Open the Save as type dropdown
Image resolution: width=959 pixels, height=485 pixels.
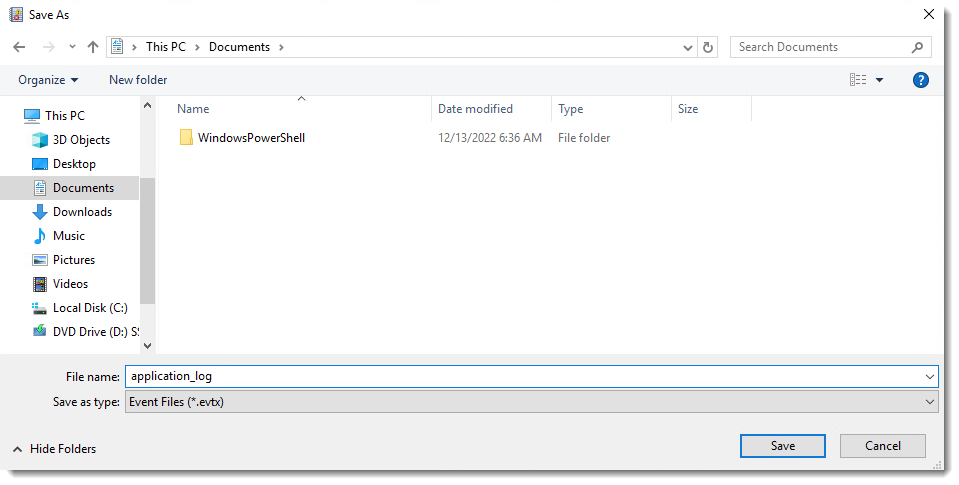click(x=531, y=402)
